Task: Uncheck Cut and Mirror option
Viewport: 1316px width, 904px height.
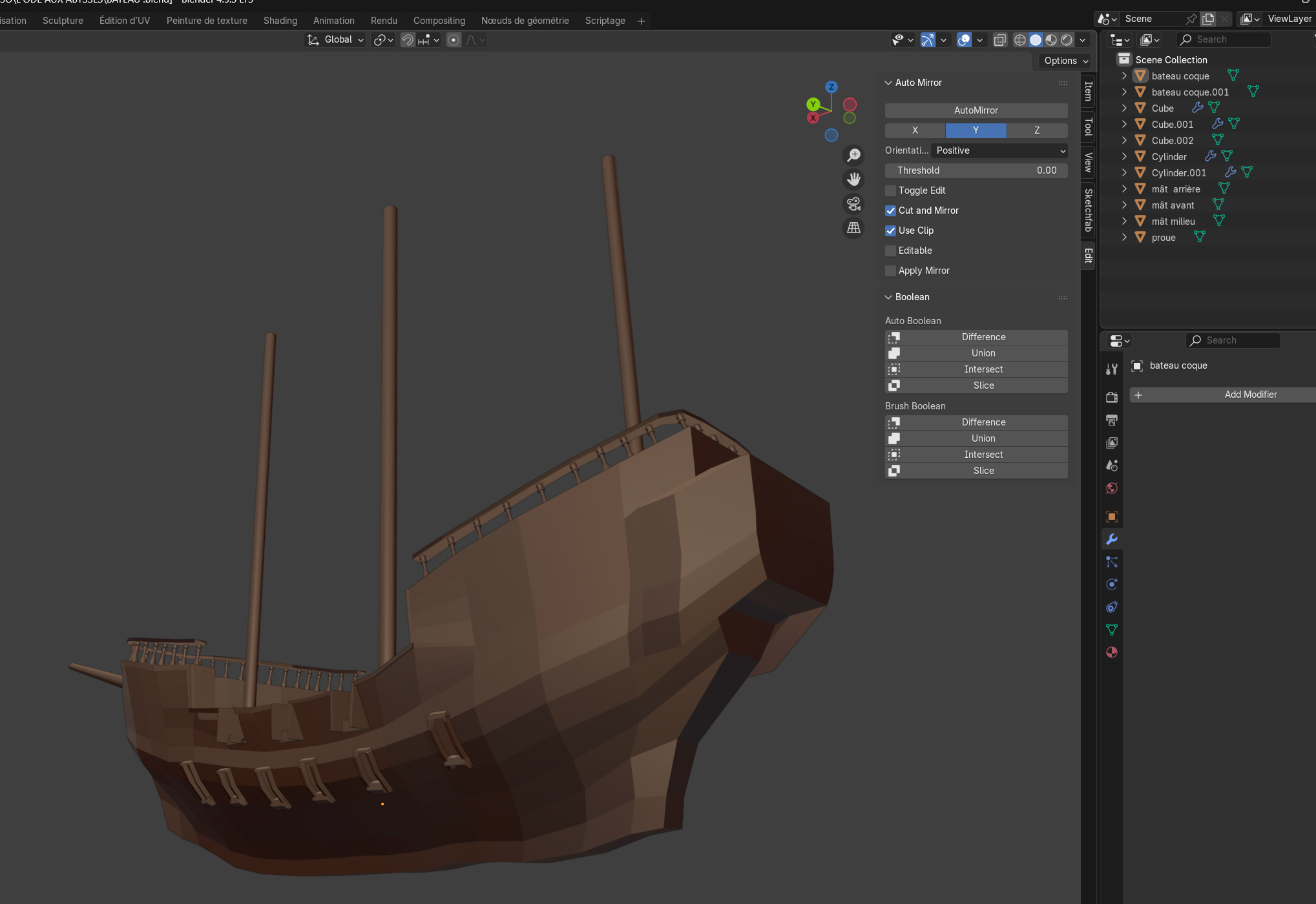Action: click(x=891, y=211)
